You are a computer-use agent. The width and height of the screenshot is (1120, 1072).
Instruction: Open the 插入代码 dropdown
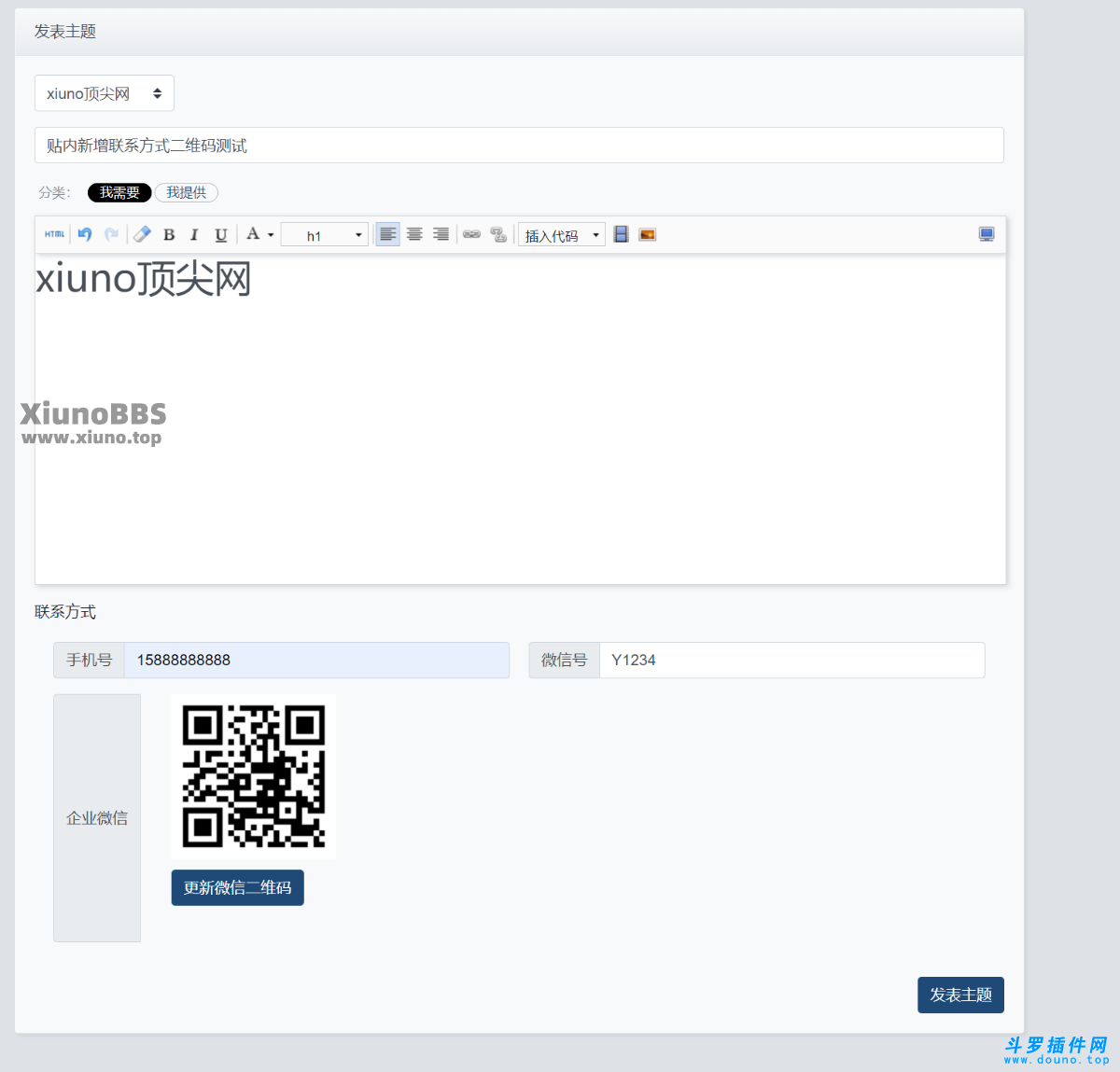[x=562, y=235]
